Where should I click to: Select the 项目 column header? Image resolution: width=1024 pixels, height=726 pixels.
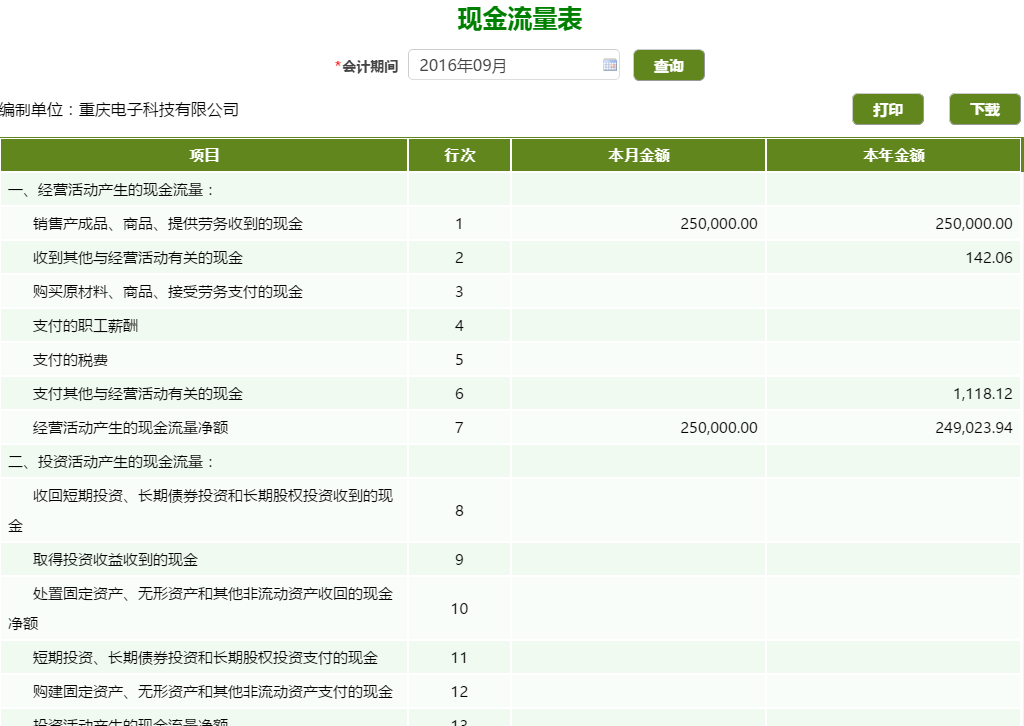[204, 155]
